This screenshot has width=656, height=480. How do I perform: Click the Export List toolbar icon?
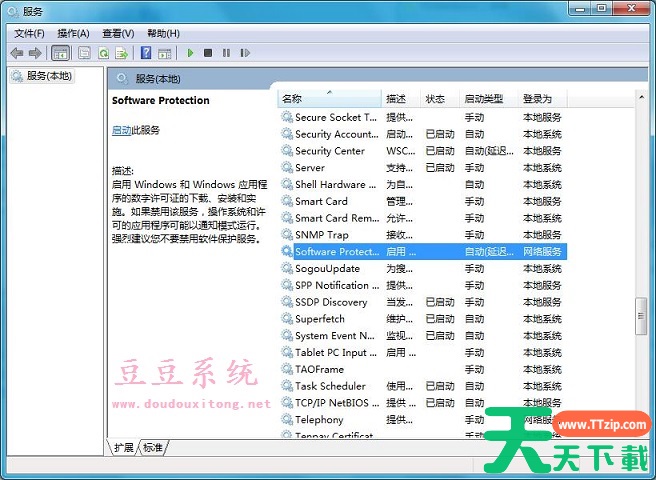[121, 53]
